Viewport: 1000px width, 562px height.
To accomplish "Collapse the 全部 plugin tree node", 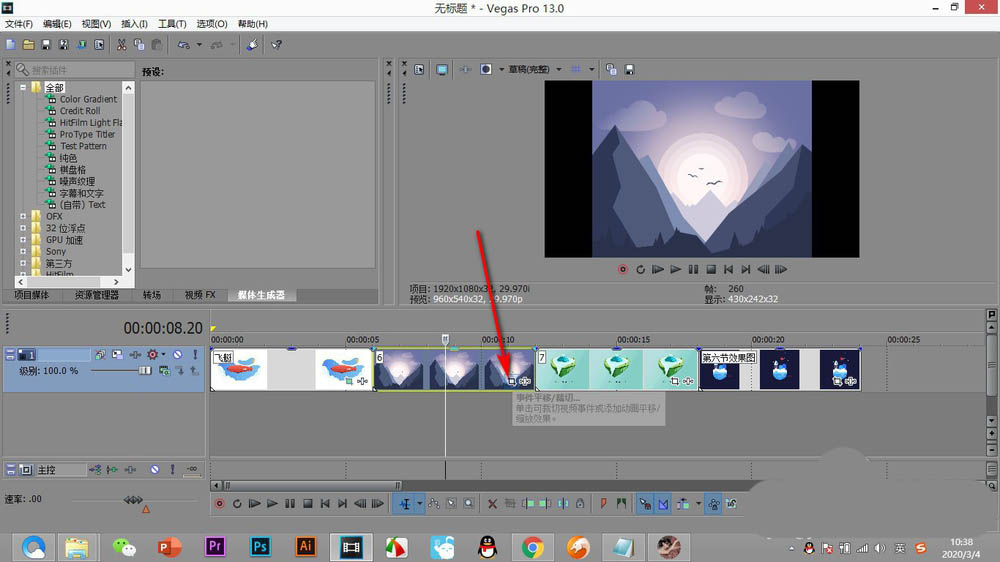I will pos(23,87).
